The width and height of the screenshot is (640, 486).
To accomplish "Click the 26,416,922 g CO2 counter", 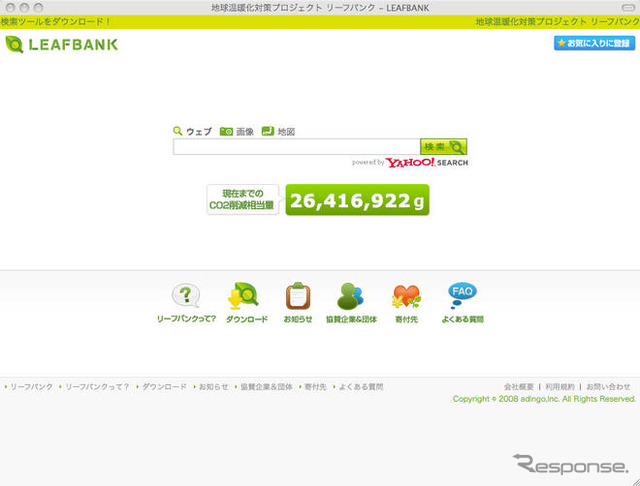I will [x=357, y=200].
